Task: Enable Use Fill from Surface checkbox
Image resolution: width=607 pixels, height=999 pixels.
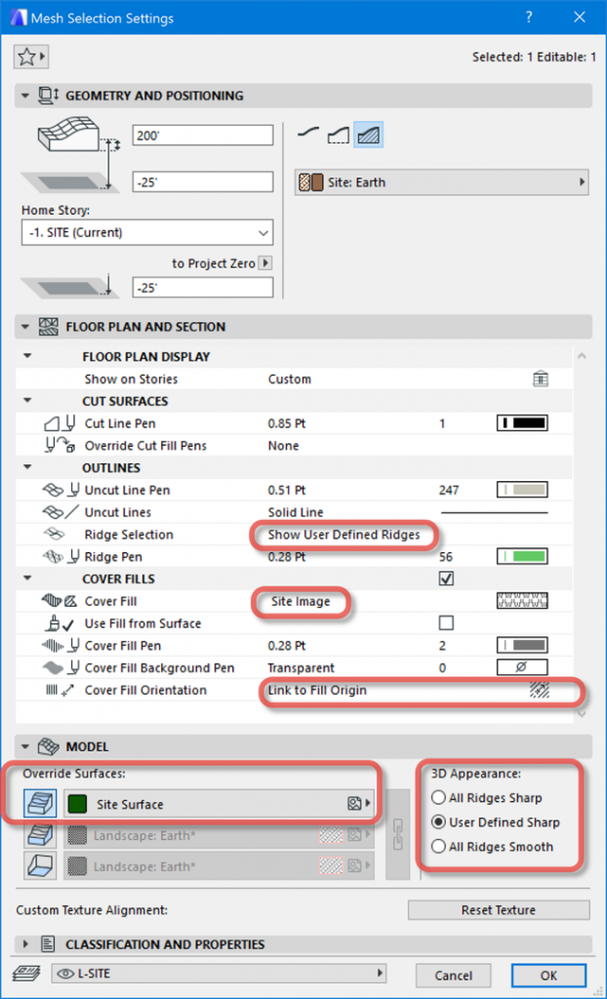Action: pyautogui.click(x=446, y=622)
